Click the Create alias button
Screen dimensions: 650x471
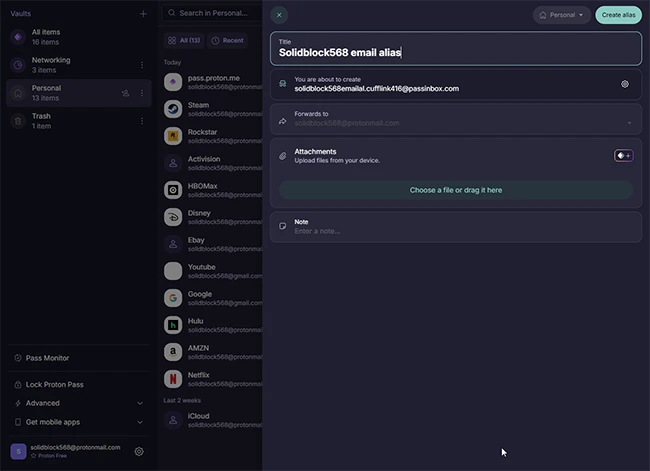point(618,15)
